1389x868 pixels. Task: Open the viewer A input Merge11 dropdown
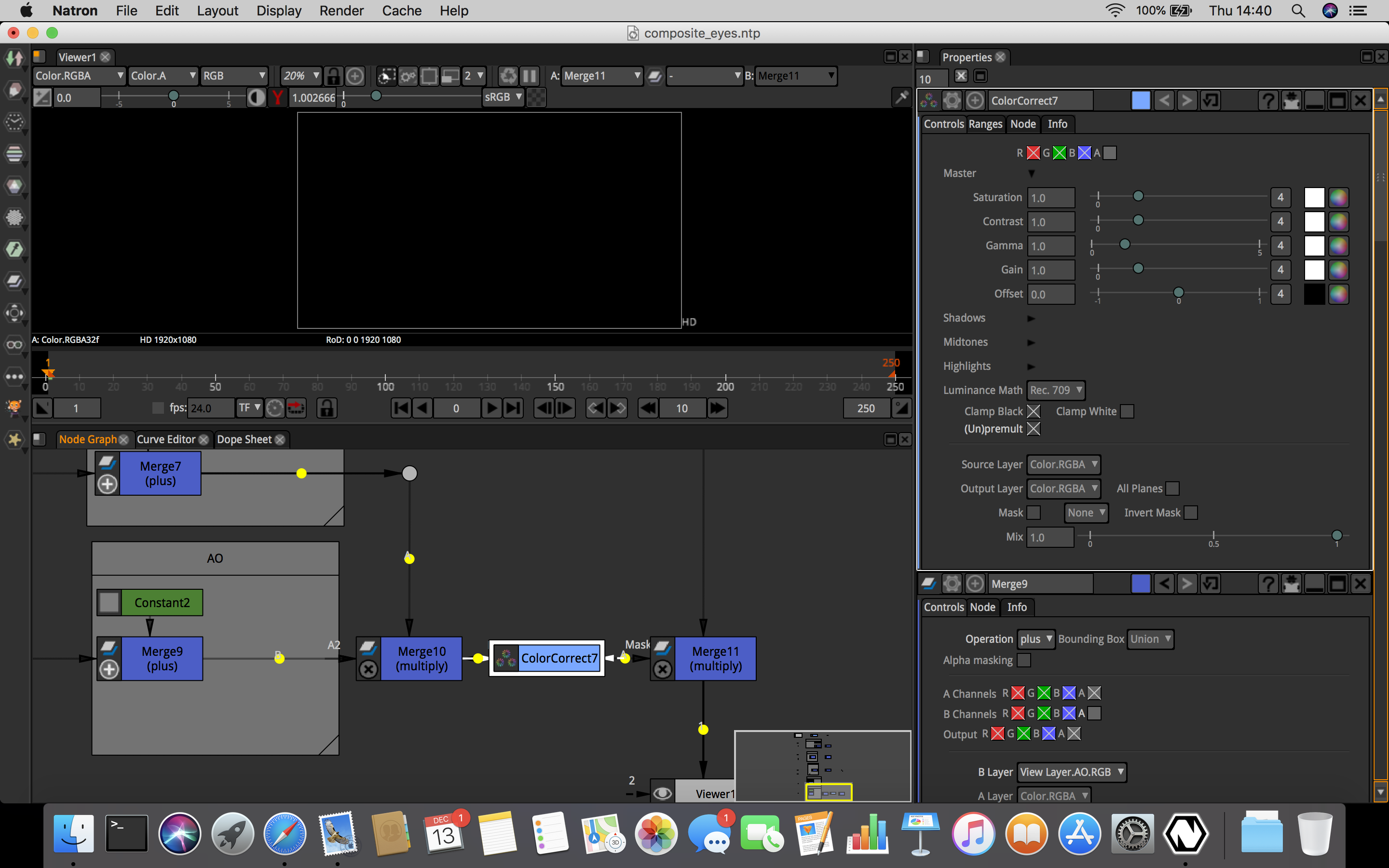coord(601,76)
